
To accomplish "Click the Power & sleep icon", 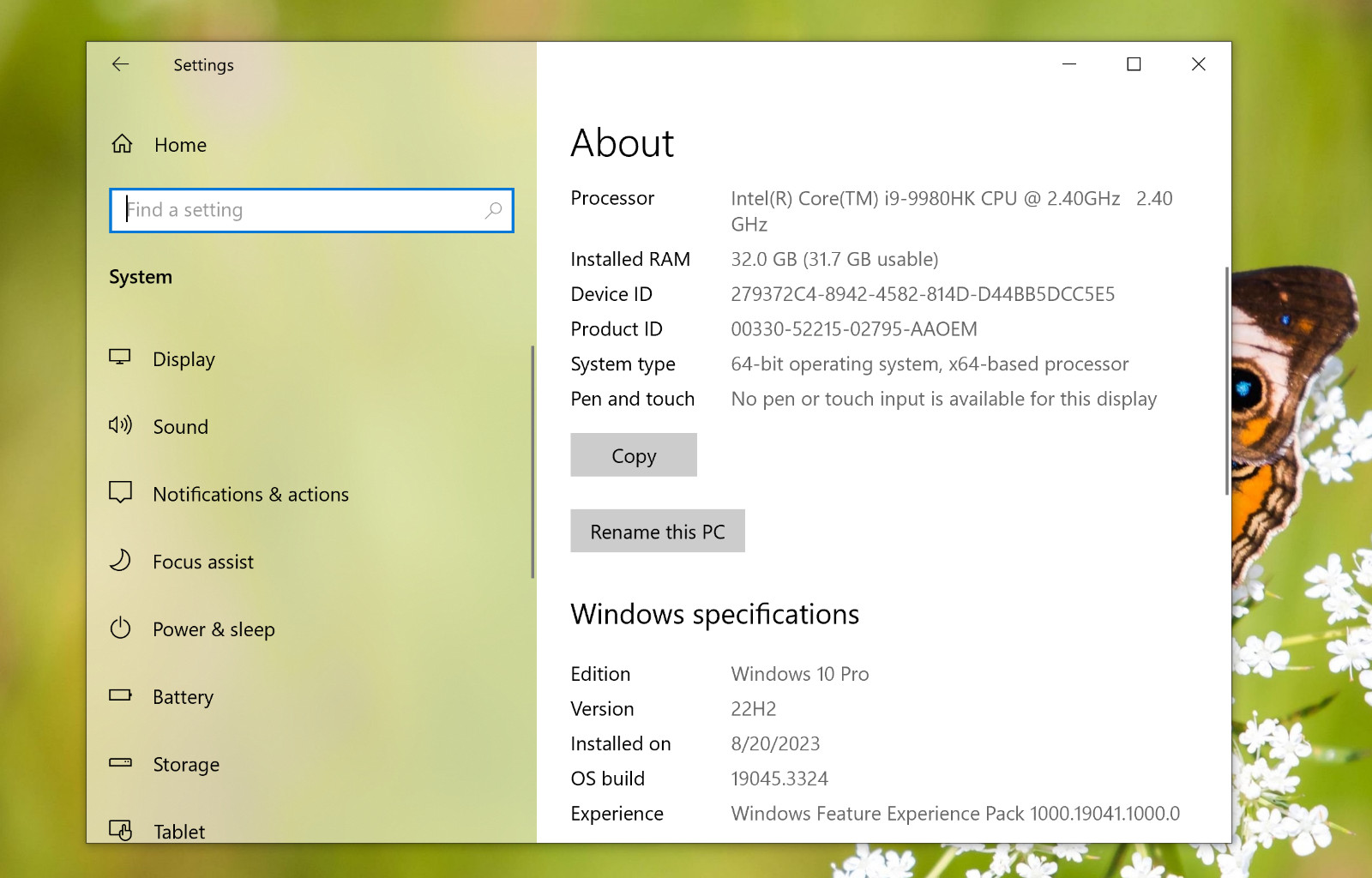I will (x=120, y=628).
